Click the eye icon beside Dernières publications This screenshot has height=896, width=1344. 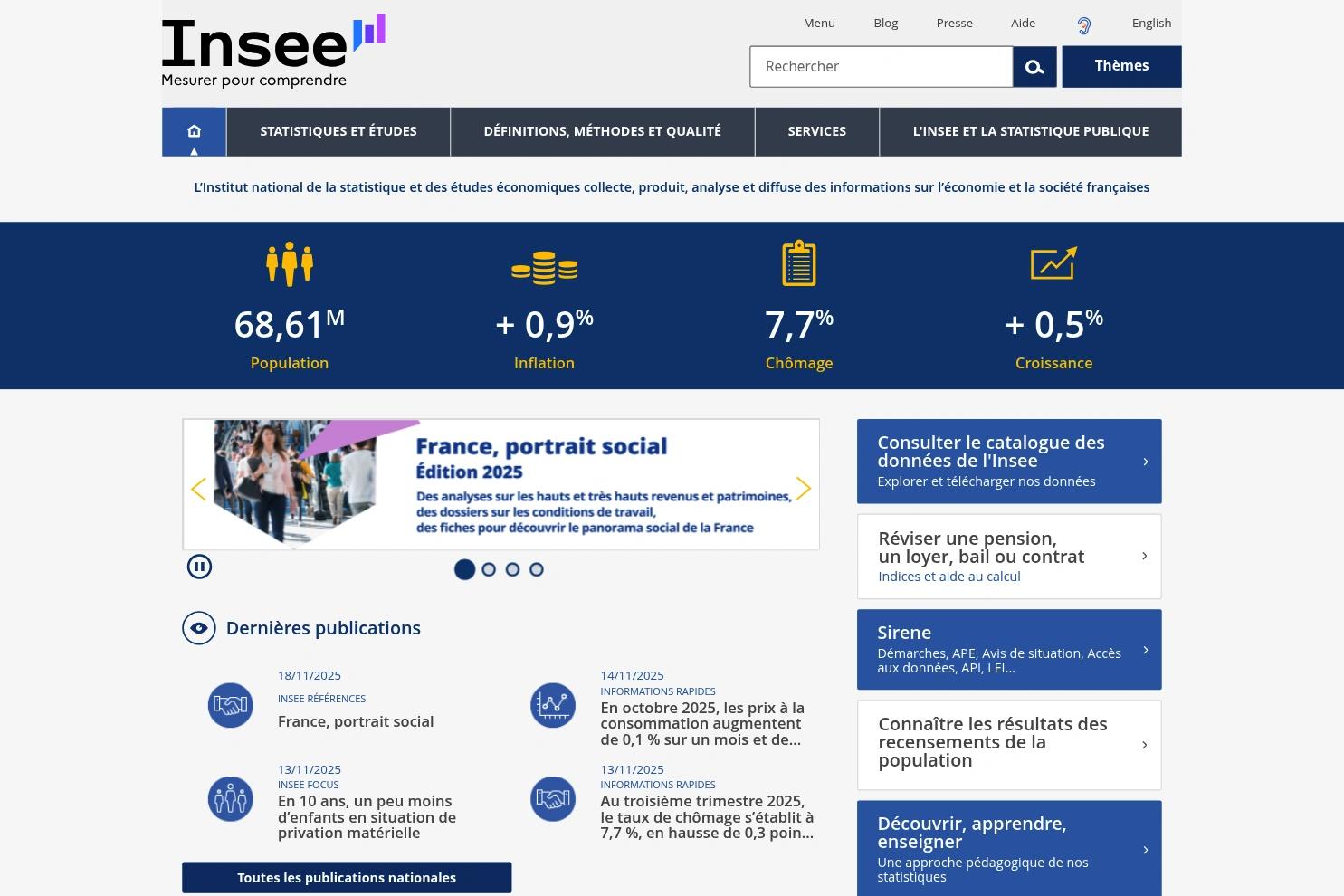pos(199,628)
